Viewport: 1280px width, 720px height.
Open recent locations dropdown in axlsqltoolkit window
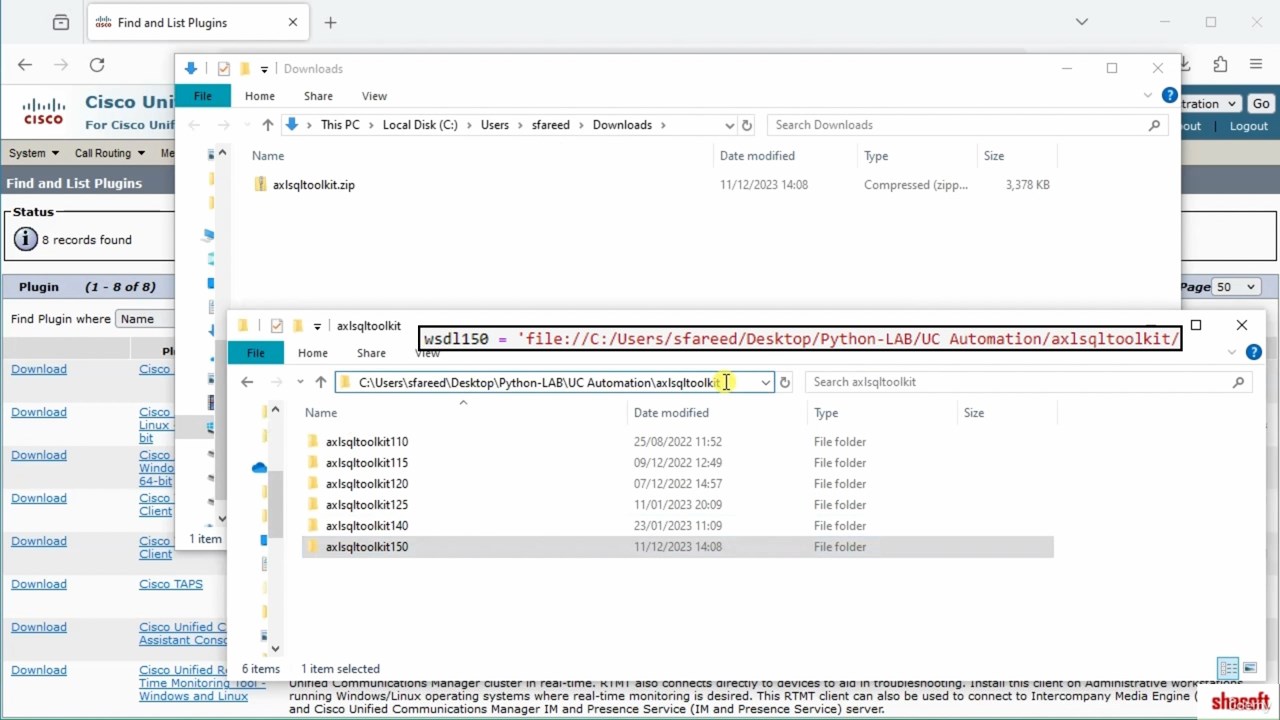click(299, 382)
